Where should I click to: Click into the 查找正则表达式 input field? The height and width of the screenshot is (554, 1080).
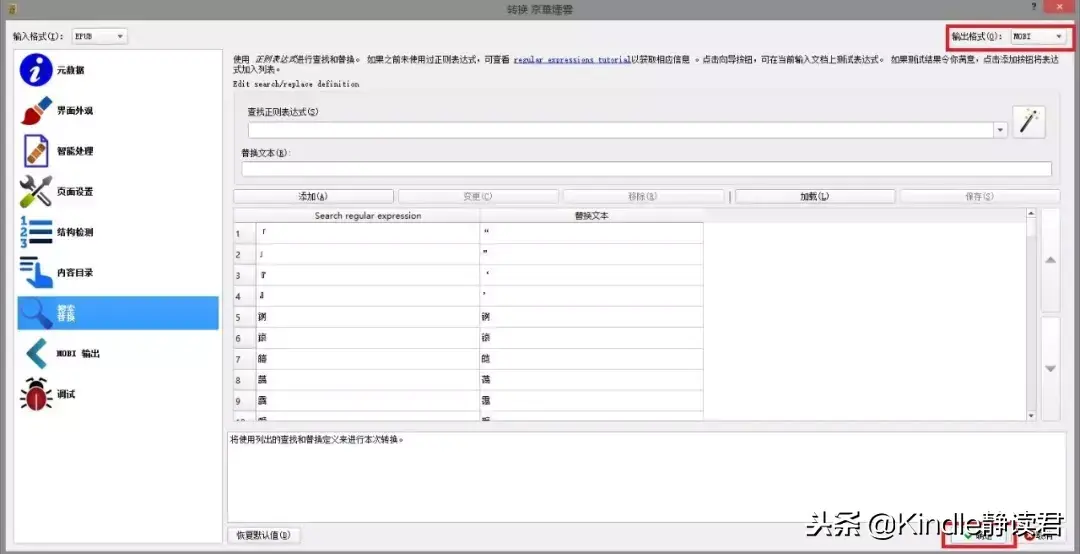point(621,130)
